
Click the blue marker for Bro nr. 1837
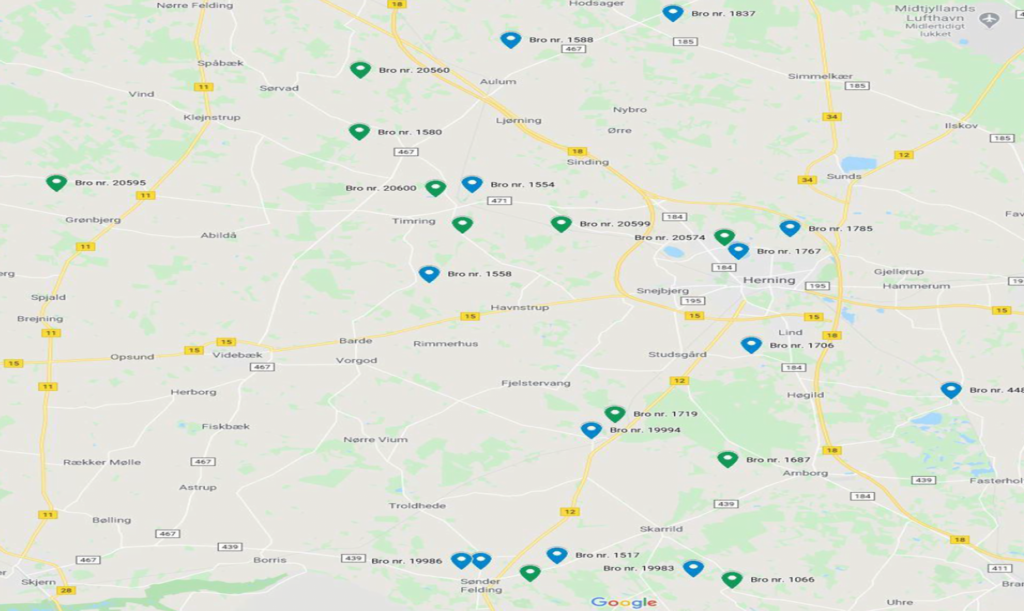click(673, 13)
